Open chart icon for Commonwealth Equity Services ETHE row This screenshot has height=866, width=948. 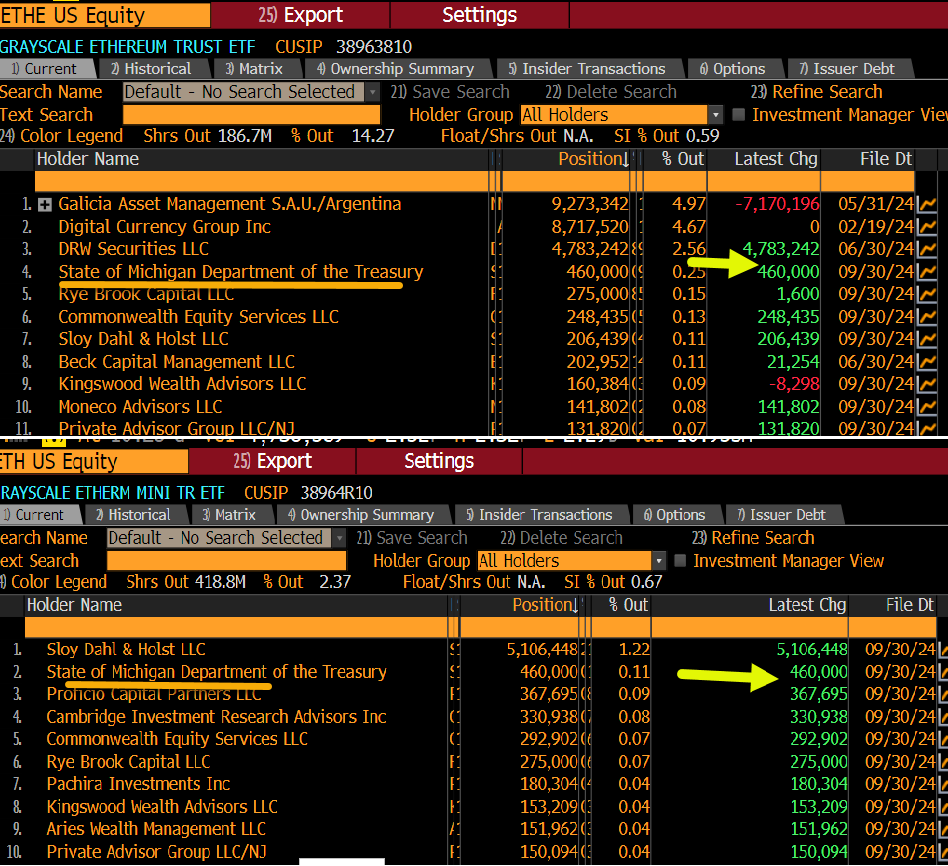pos(927,317)
